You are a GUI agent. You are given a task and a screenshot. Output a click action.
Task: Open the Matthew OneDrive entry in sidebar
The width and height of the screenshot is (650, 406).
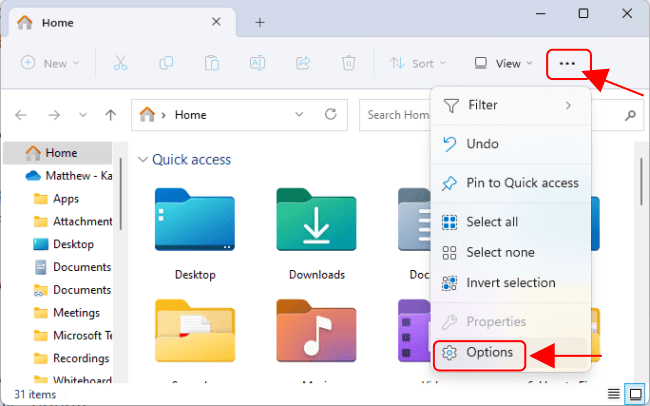tap(68, 176)
